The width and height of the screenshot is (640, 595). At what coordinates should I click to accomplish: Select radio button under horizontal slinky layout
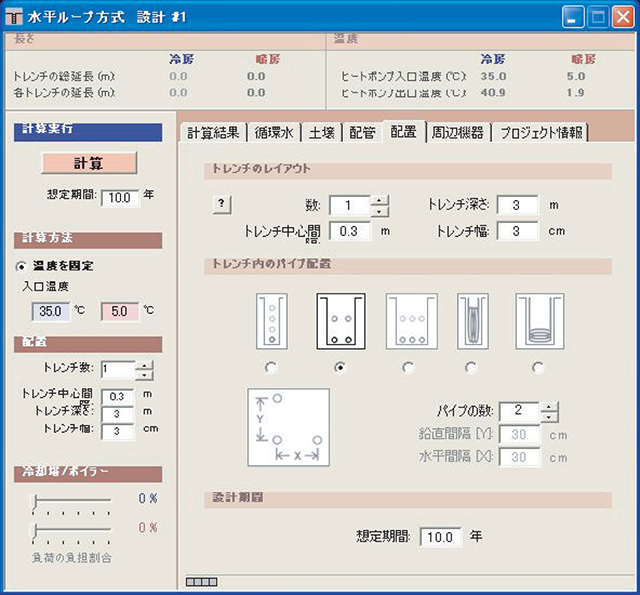538,367
